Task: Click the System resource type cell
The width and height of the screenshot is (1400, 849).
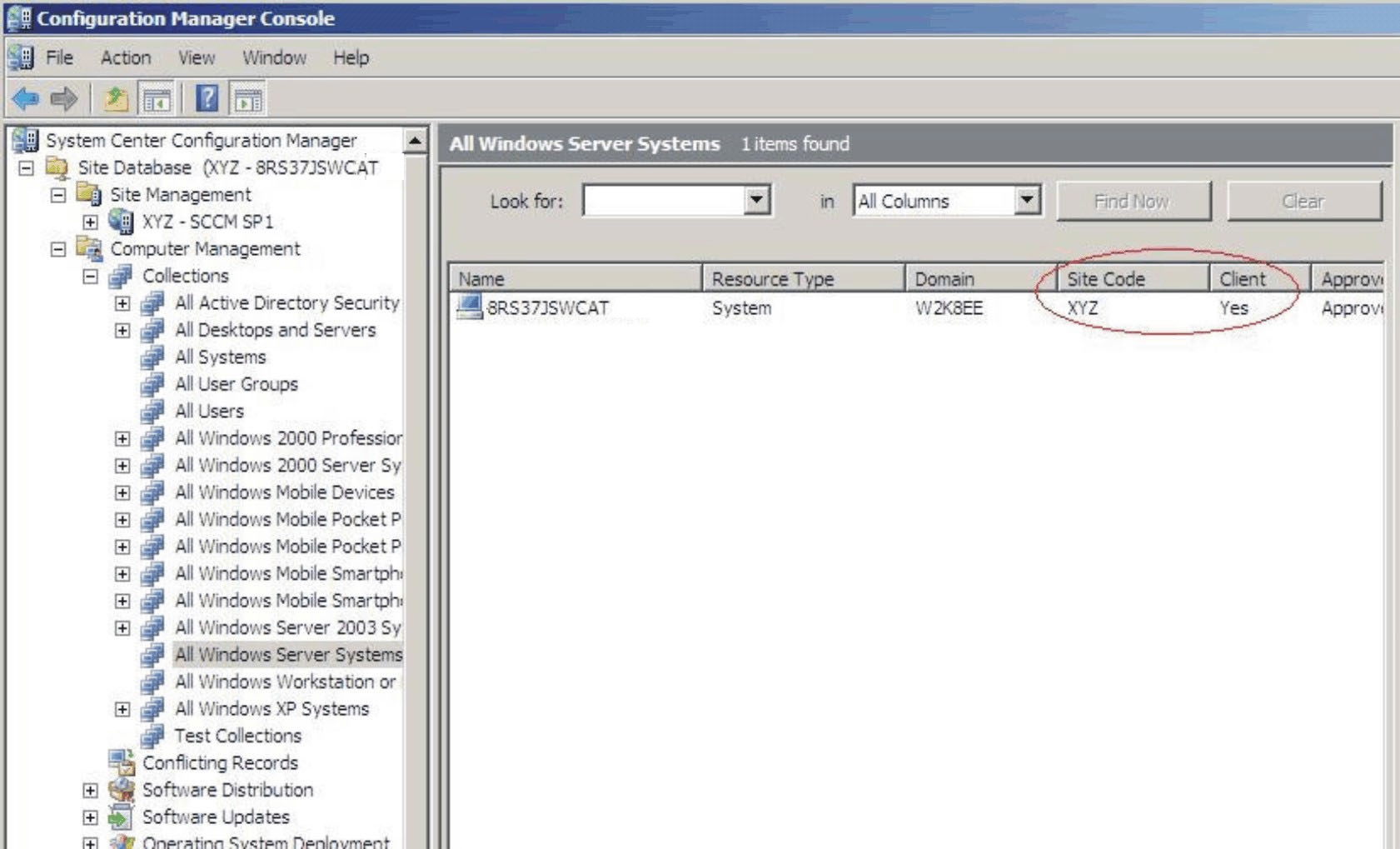Action: [x=741, y=308]
